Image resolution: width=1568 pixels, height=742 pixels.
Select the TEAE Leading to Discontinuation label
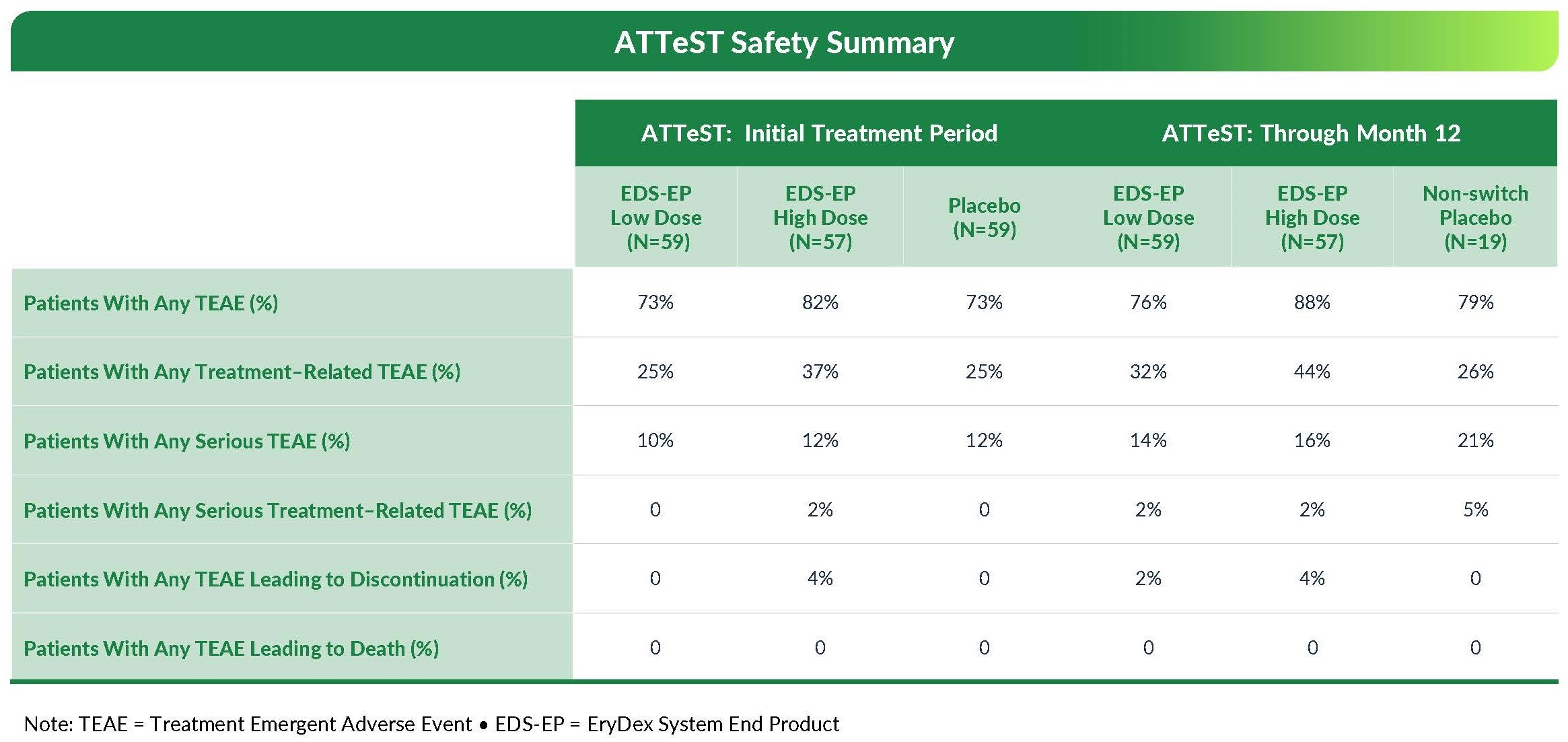[x=275, y=579]
